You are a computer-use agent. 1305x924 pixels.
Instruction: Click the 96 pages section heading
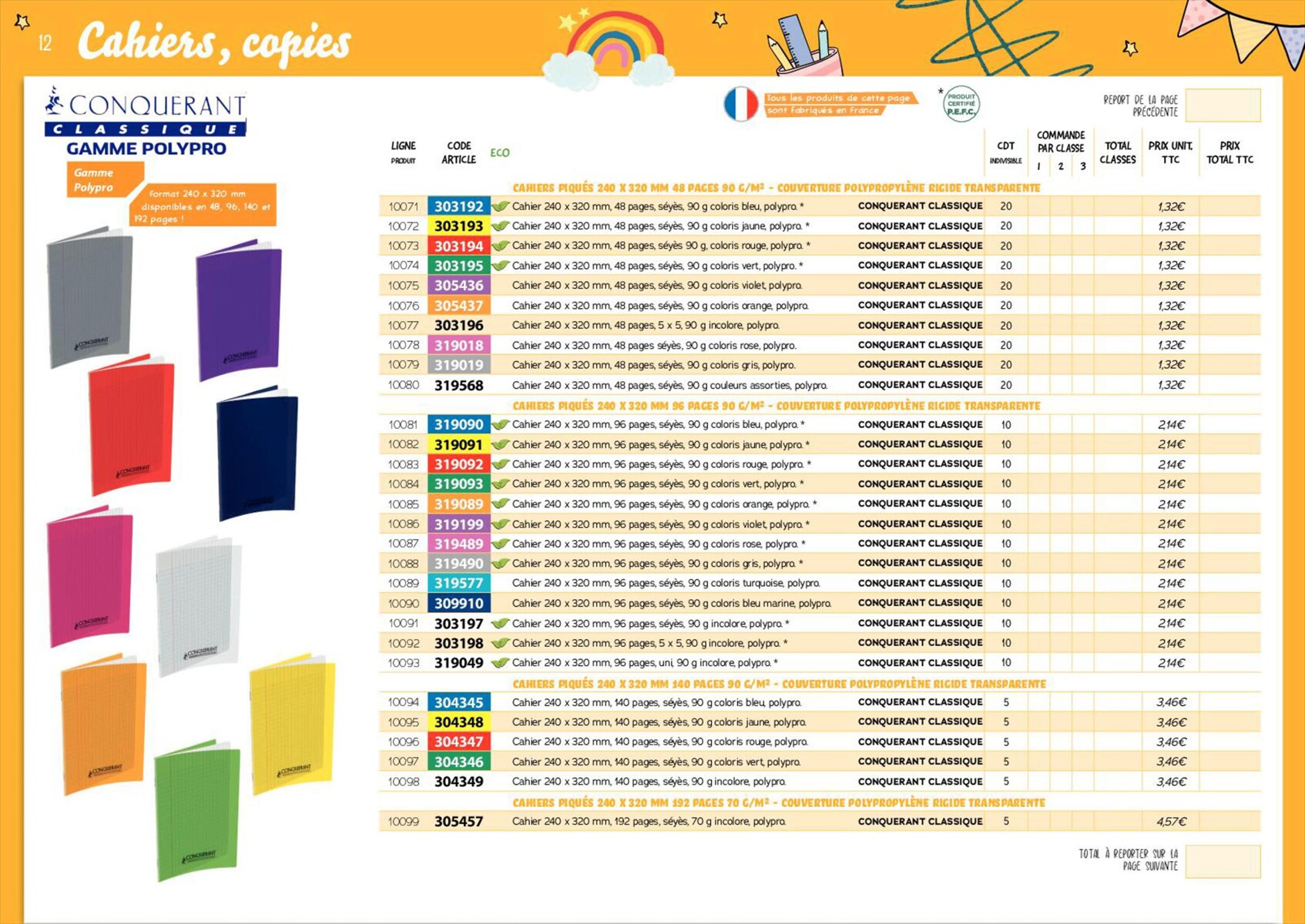tap(777, 406)
